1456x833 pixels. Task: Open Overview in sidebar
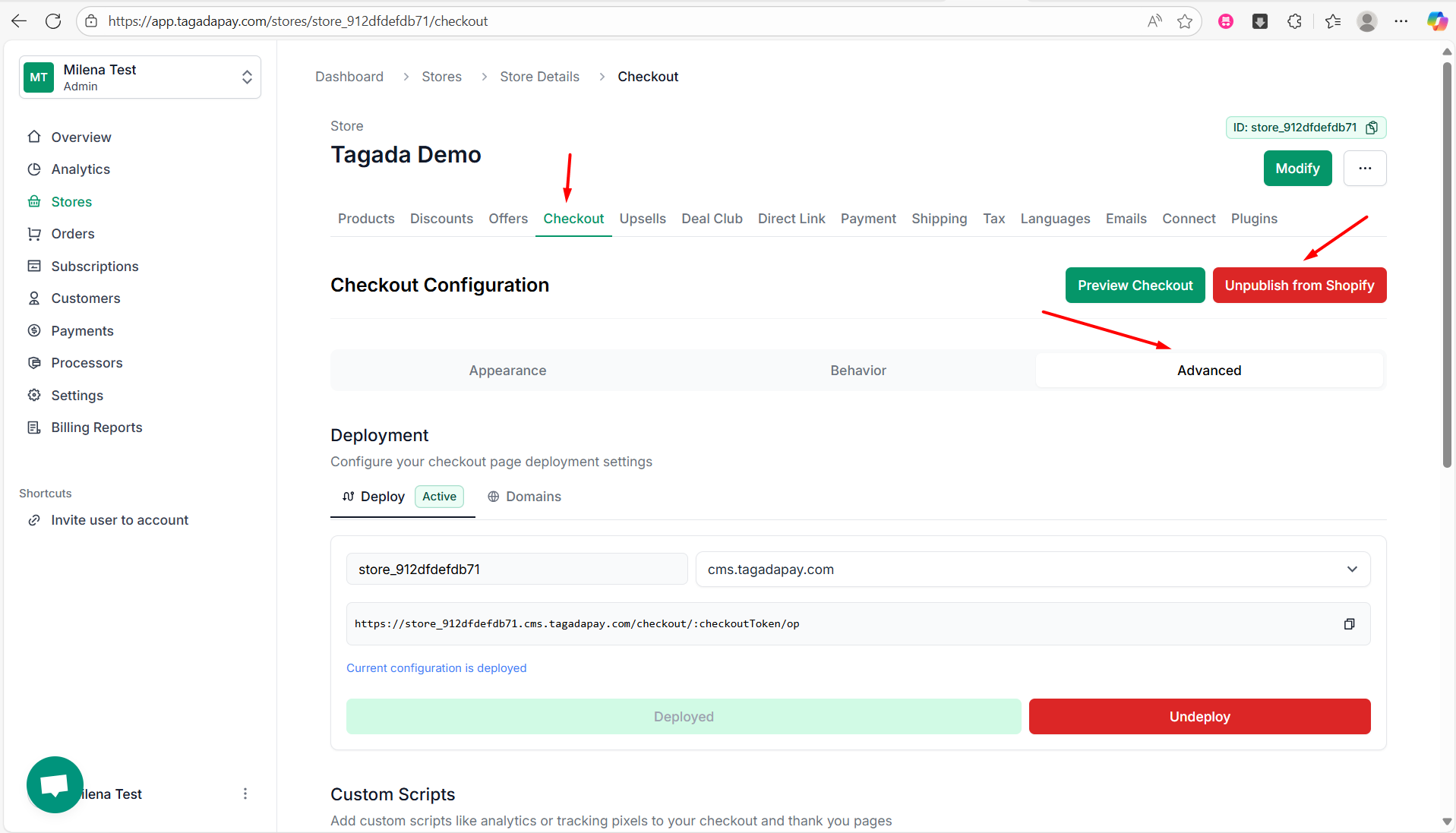pyautogui.click(x=81, y=137)
